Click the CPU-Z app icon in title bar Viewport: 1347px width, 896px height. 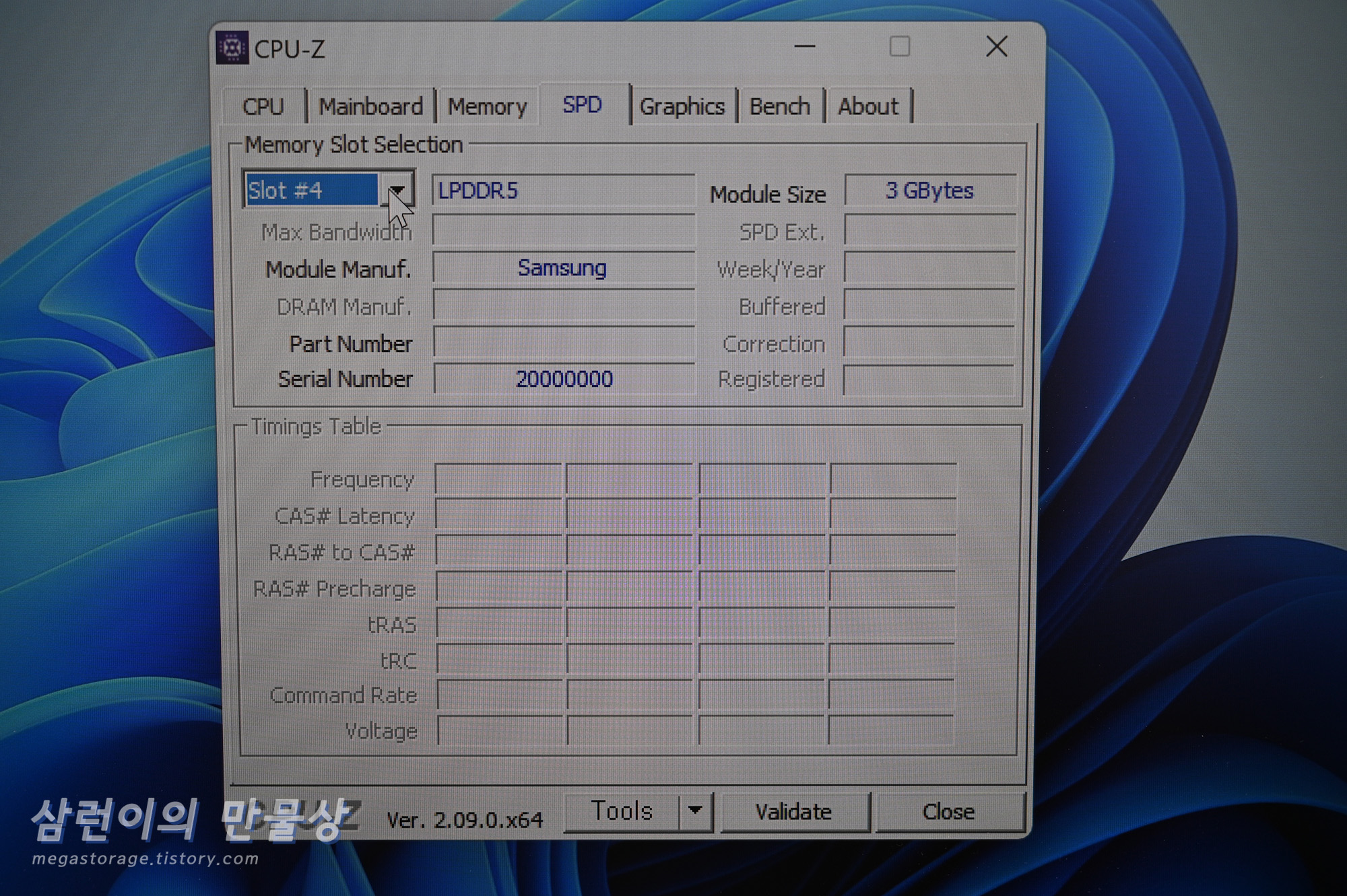point(232,48)
